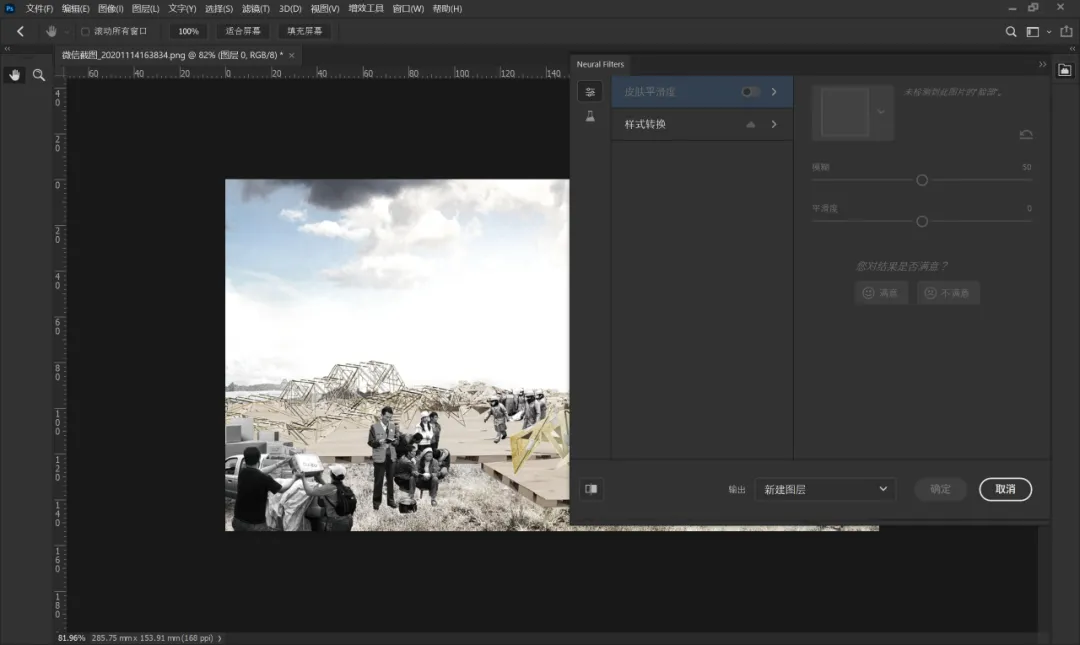The image size is (1080, 645).
Task: Open the beta filters flask icon
Action: [x=590, y=117]
